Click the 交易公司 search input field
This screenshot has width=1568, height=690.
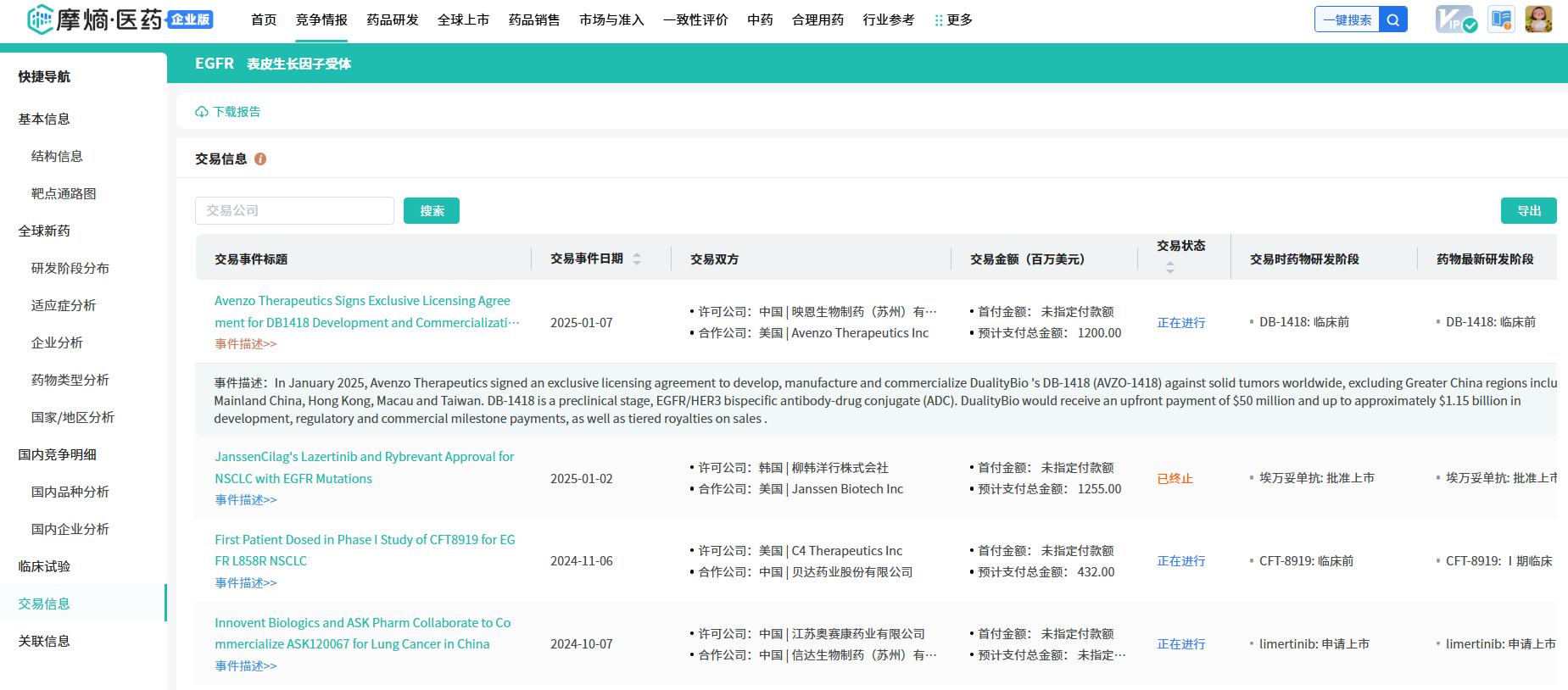pos(294,211)
